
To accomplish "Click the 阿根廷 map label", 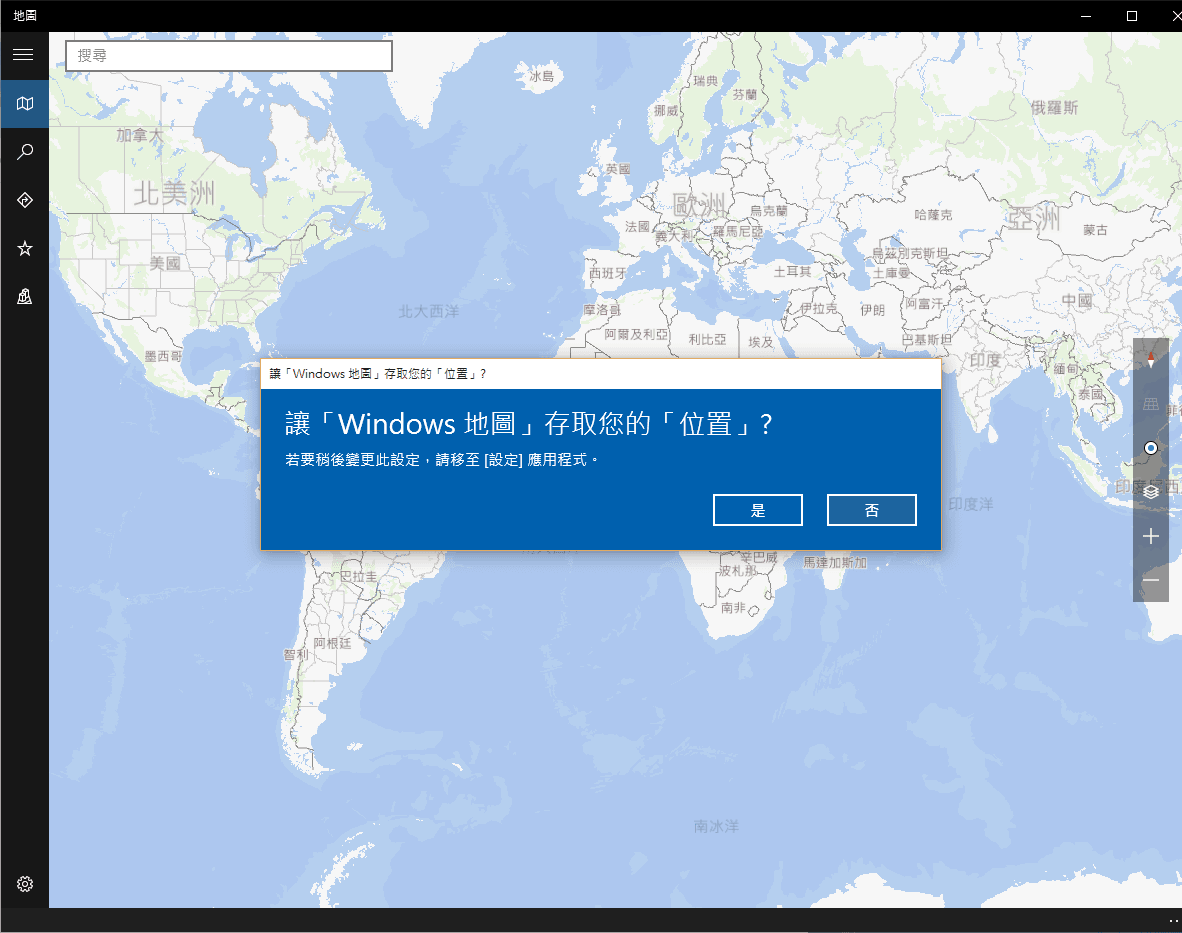I will [332, 644].
